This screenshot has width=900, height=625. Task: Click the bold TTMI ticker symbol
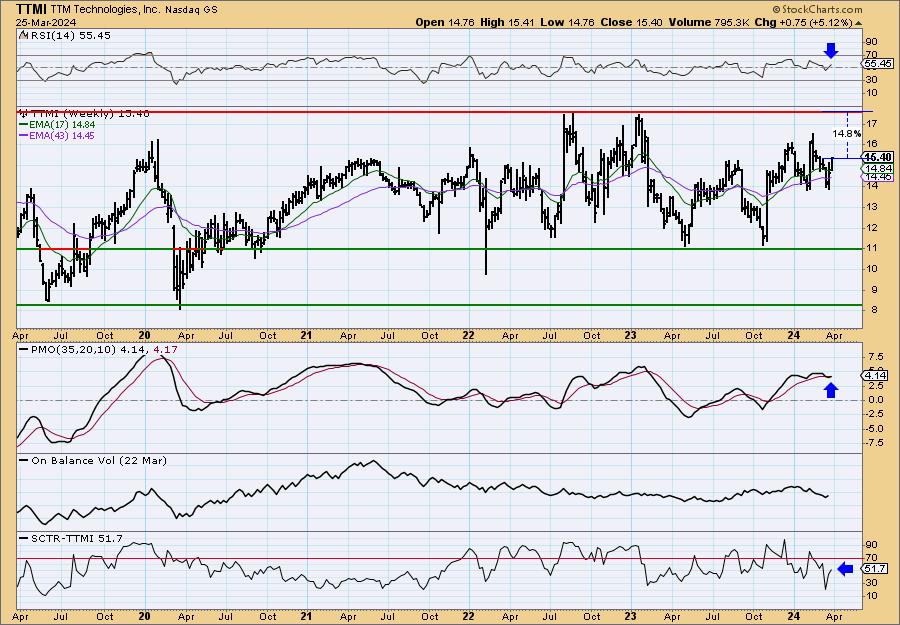click(31, 9)
